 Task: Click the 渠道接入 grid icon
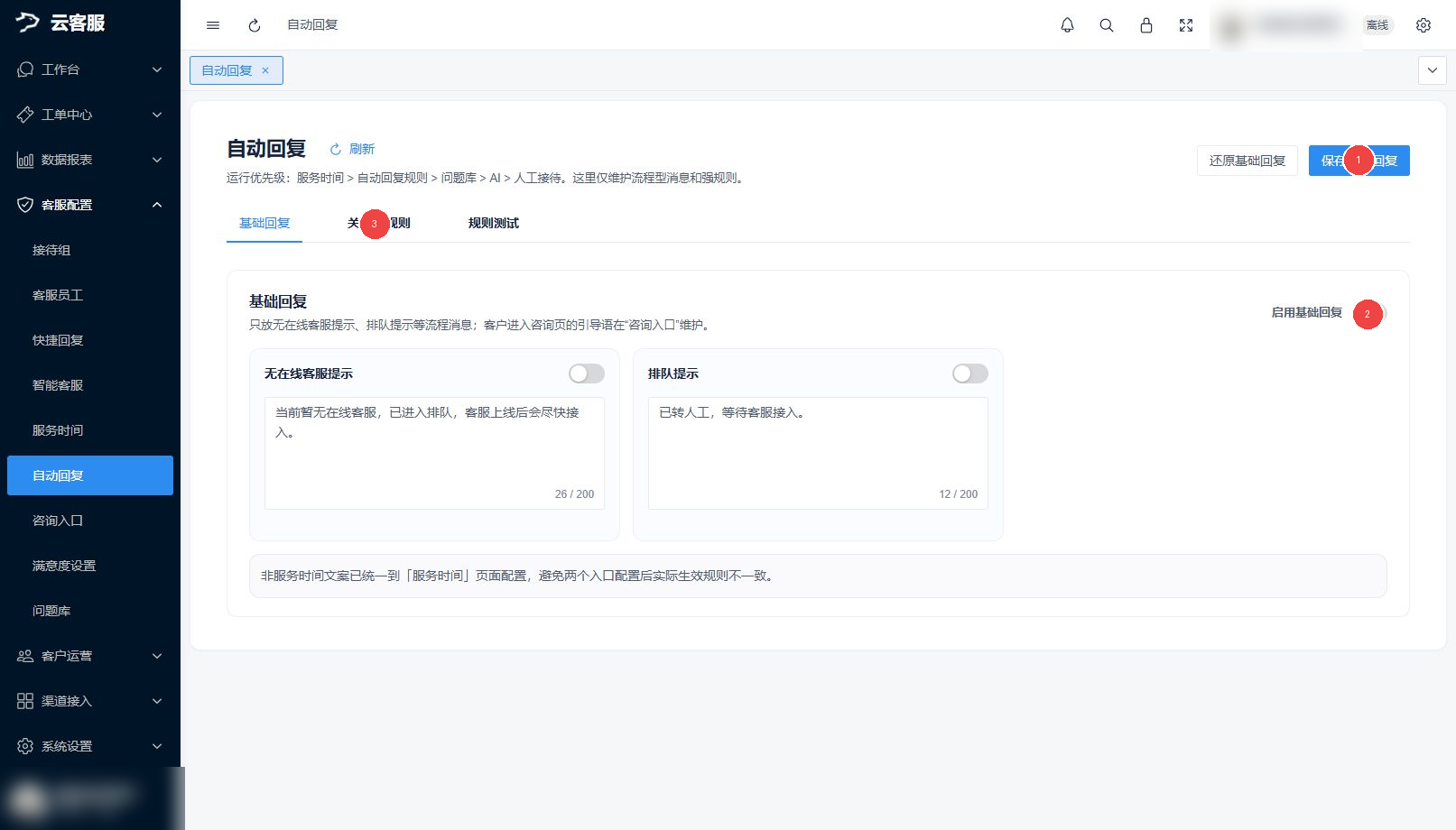(x=25, y=701)
